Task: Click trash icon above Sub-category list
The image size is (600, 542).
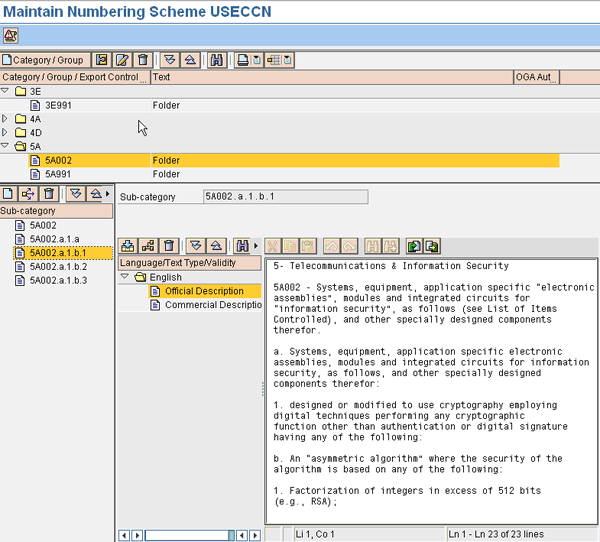Action: pyautogui.click(x=48, y=193)
